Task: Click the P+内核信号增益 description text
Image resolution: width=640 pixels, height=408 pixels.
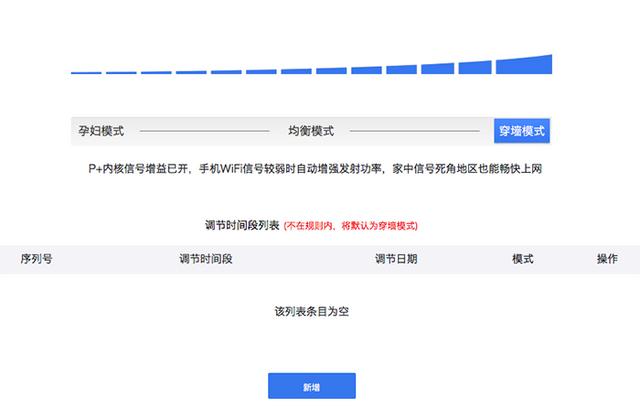Action: pos(315,169)
